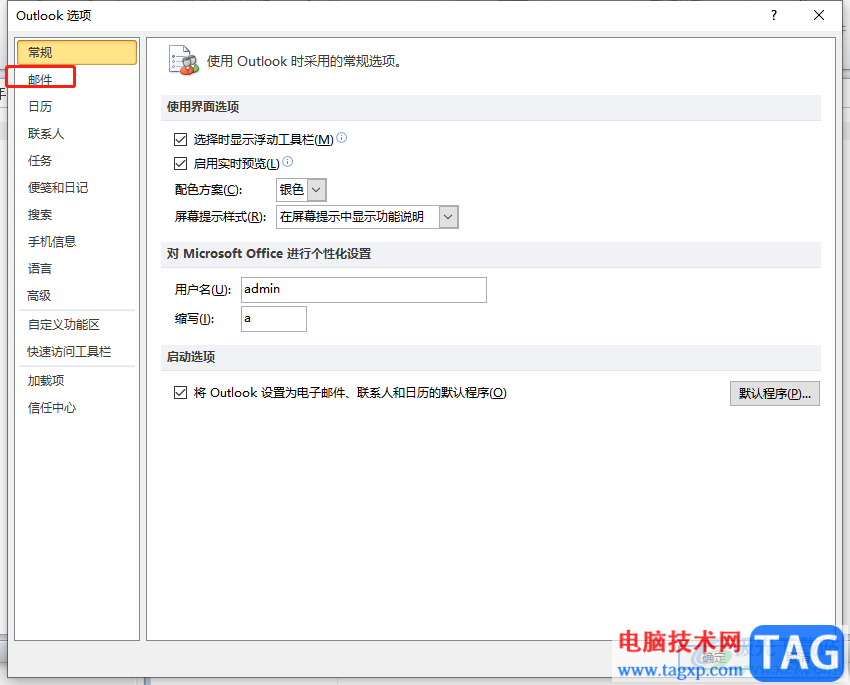The width and height of the screenshot is (850, 685).
Task: Open the 配色方案 dropdown
Action: point(317,190)
